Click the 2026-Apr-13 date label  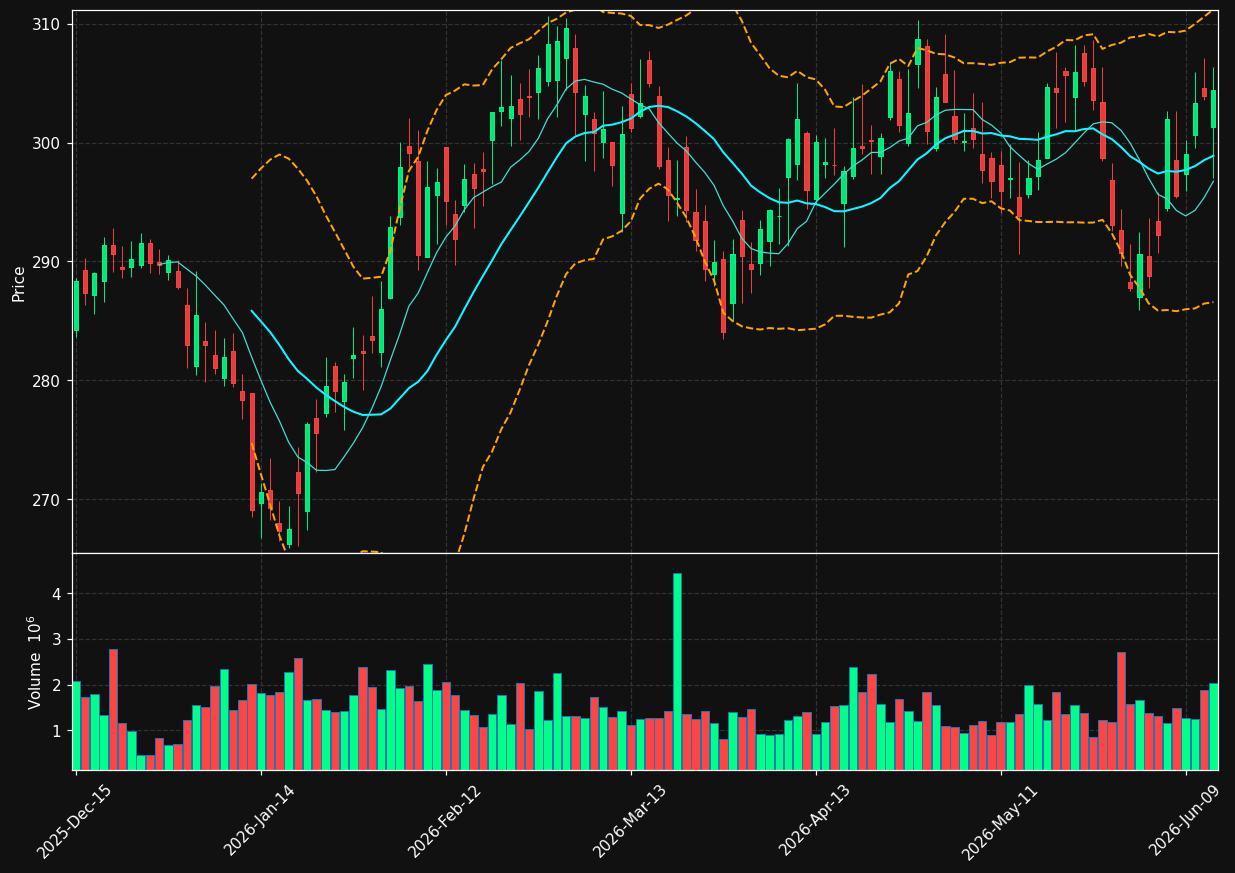click(x=816, y=821)
